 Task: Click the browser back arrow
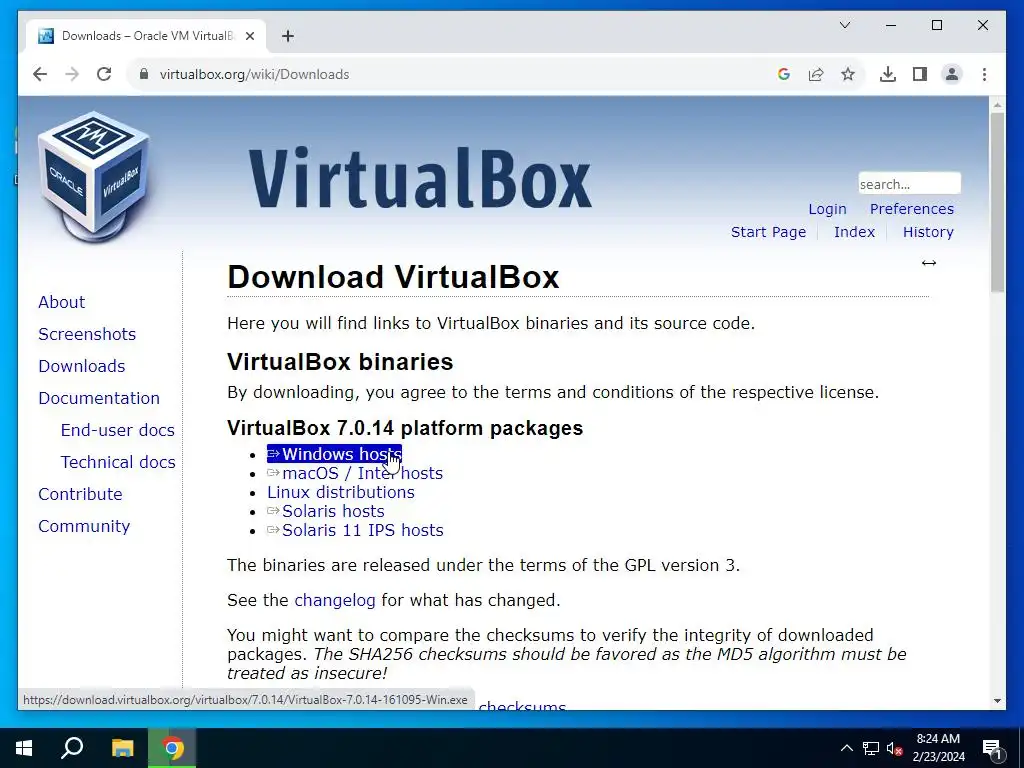click(40, 74)
